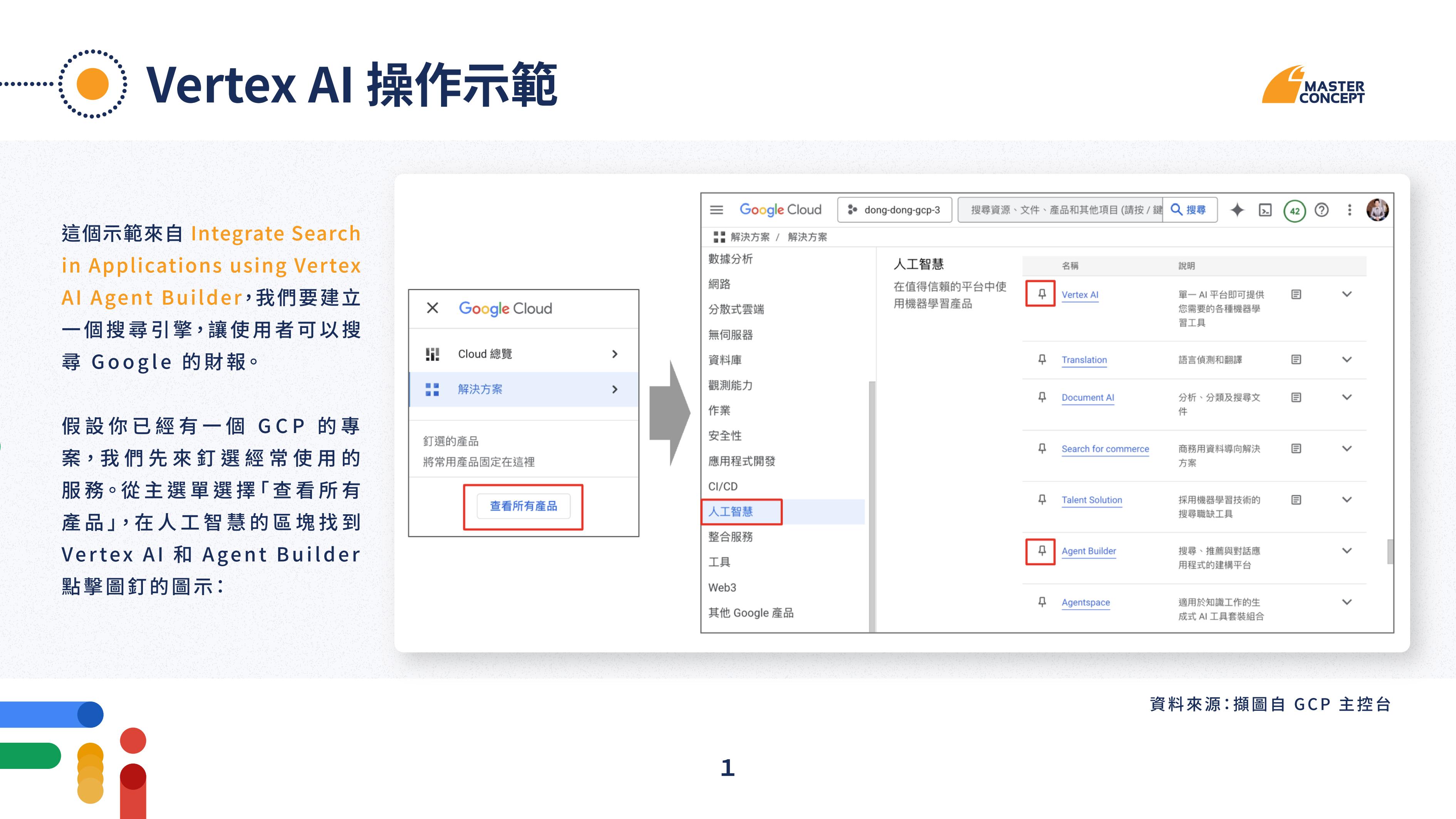Screen dimensions: 1456x819
Task: Pin Talent Solution product
Action: click(1042, 500)
